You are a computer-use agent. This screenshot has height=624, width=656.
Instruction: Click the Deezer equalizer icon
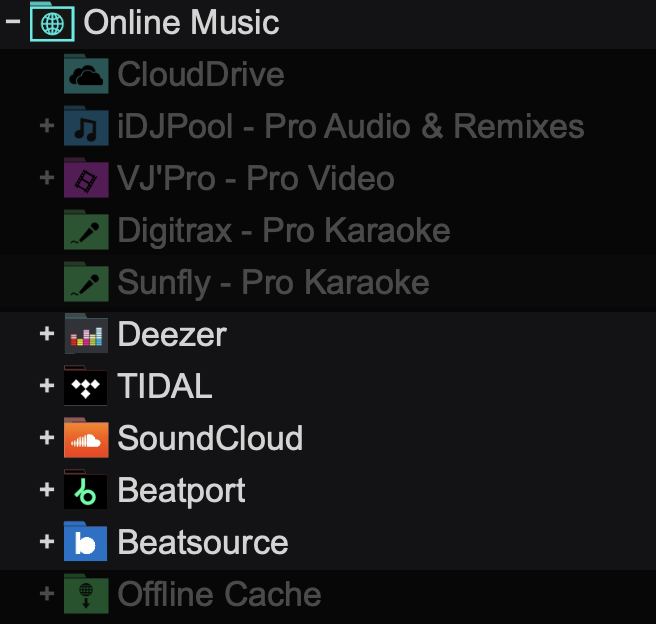point(85,334)
